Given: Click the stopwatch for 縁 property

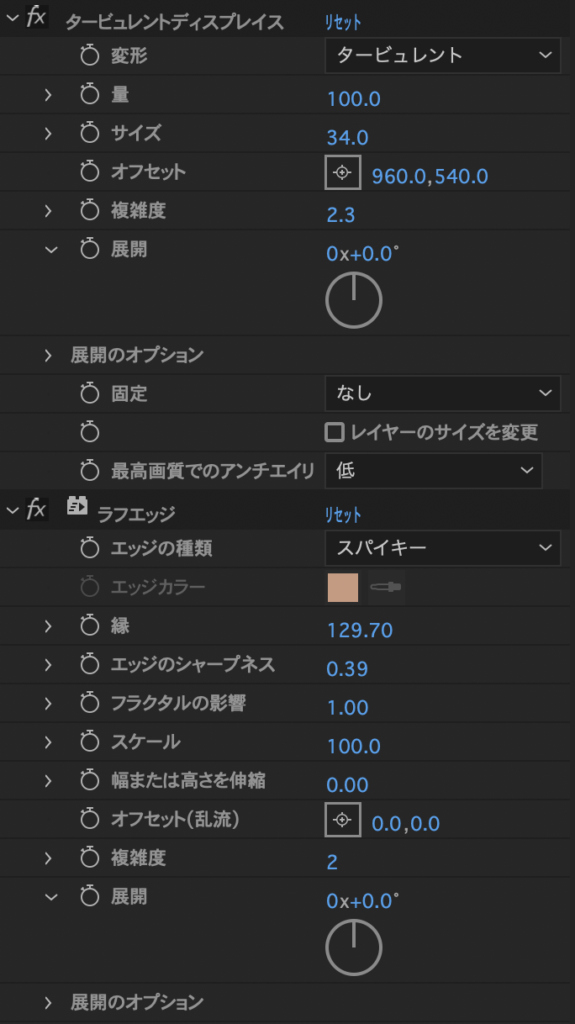Looking at the screenshot, I should pos(90,626).
